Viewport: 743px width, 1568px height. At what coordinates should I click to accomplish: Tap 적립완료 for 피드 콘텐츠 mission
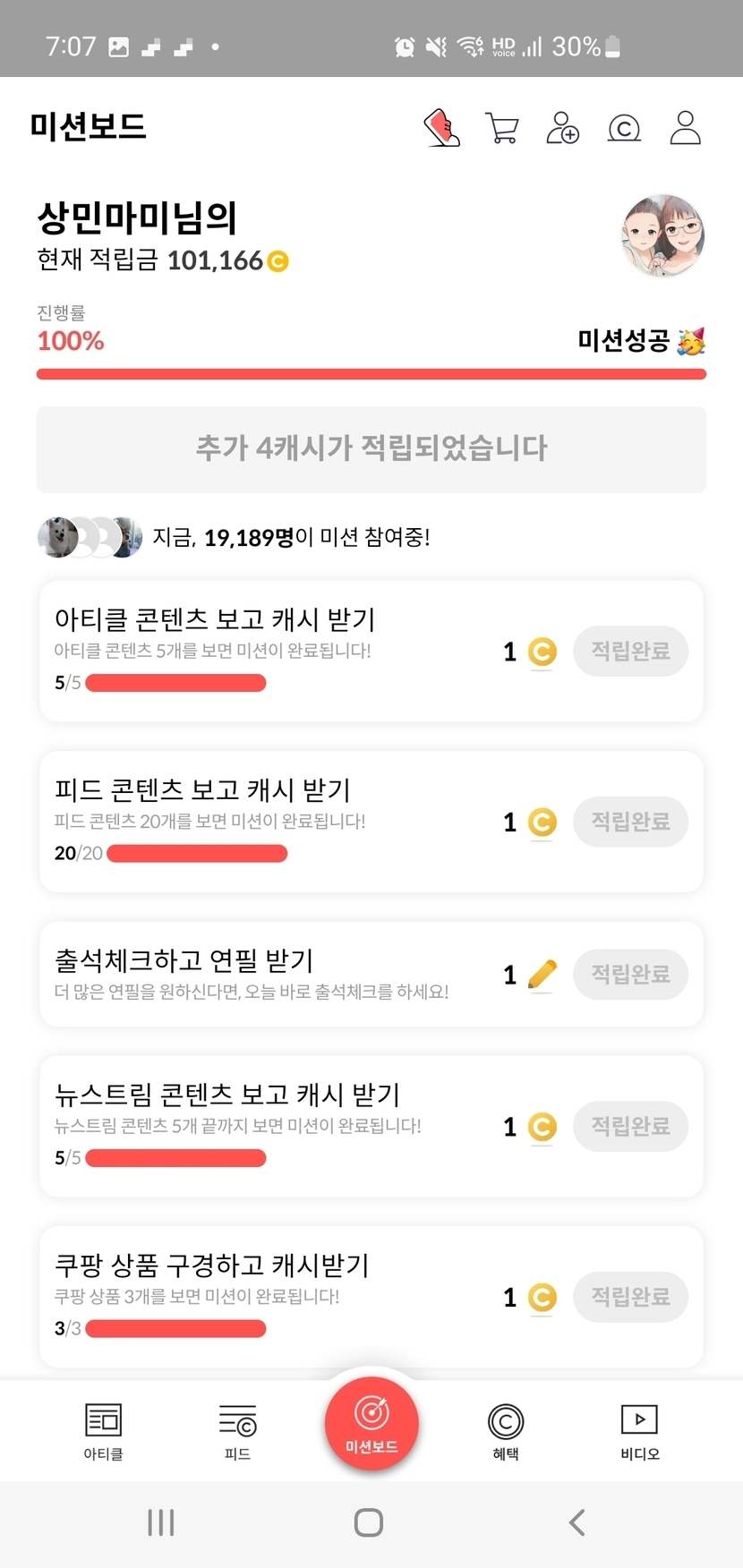630,822
